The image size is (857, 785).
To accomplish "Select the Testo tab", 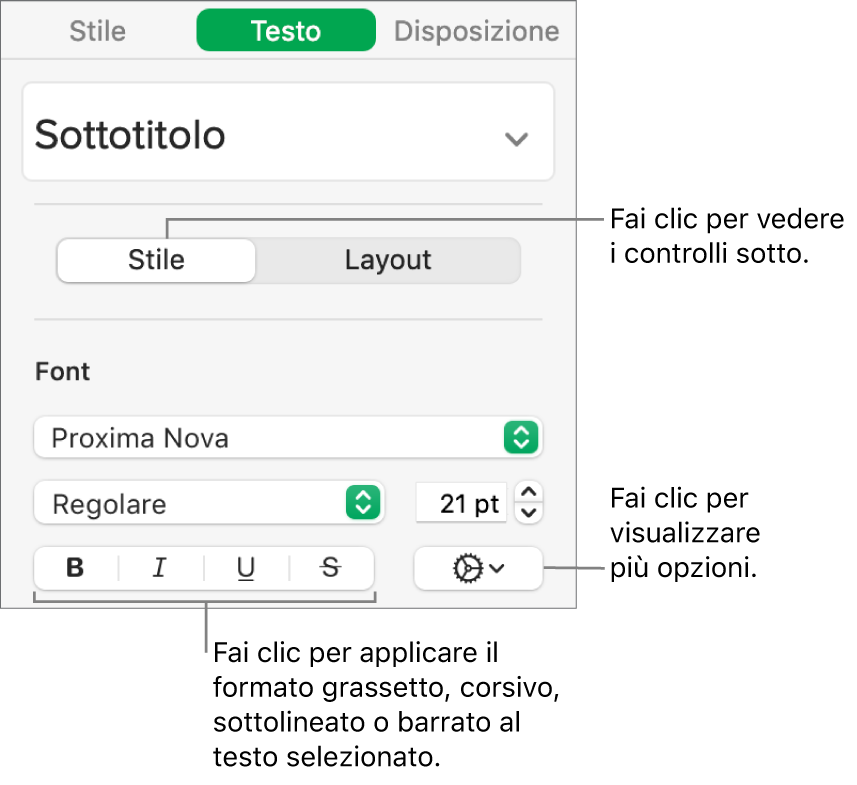I will (x=286, y=30).
